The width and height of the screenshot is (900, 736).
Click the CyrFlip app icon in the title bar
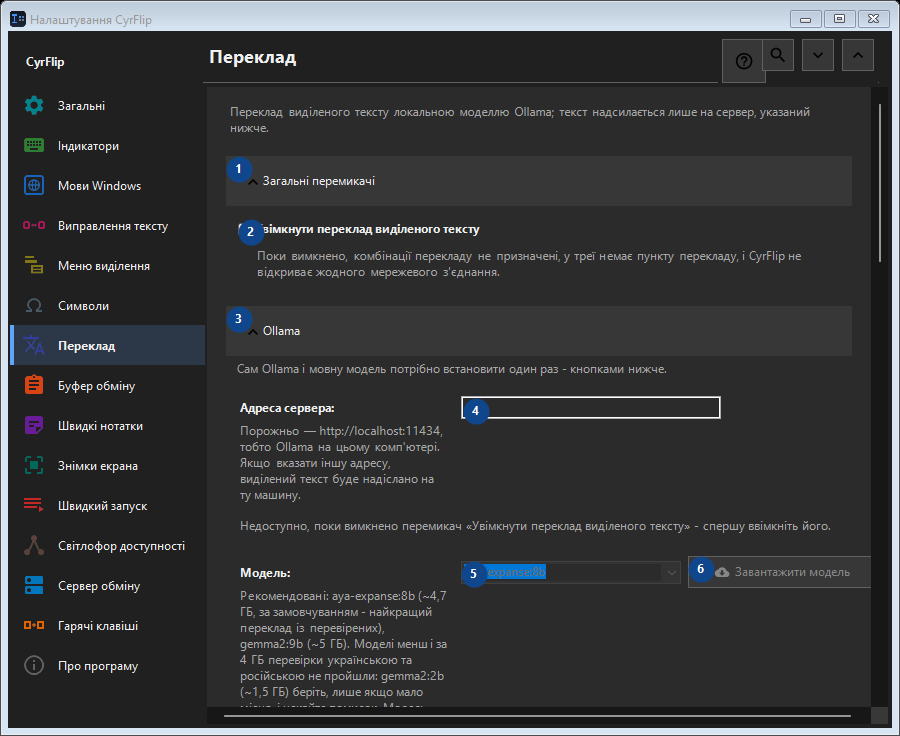tap(18, 19)
